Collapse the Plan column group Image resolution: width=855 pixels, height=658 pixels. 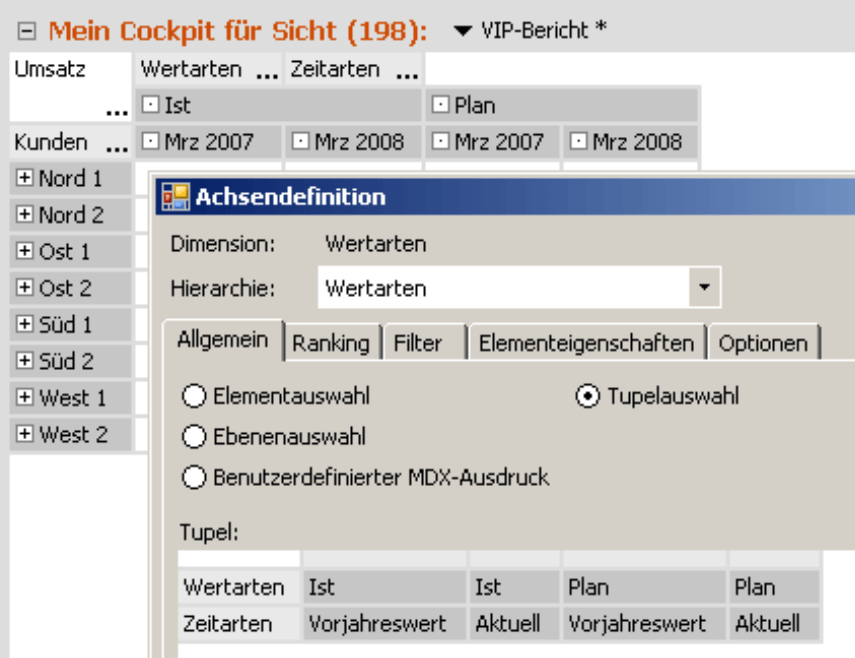click(440, 105)
